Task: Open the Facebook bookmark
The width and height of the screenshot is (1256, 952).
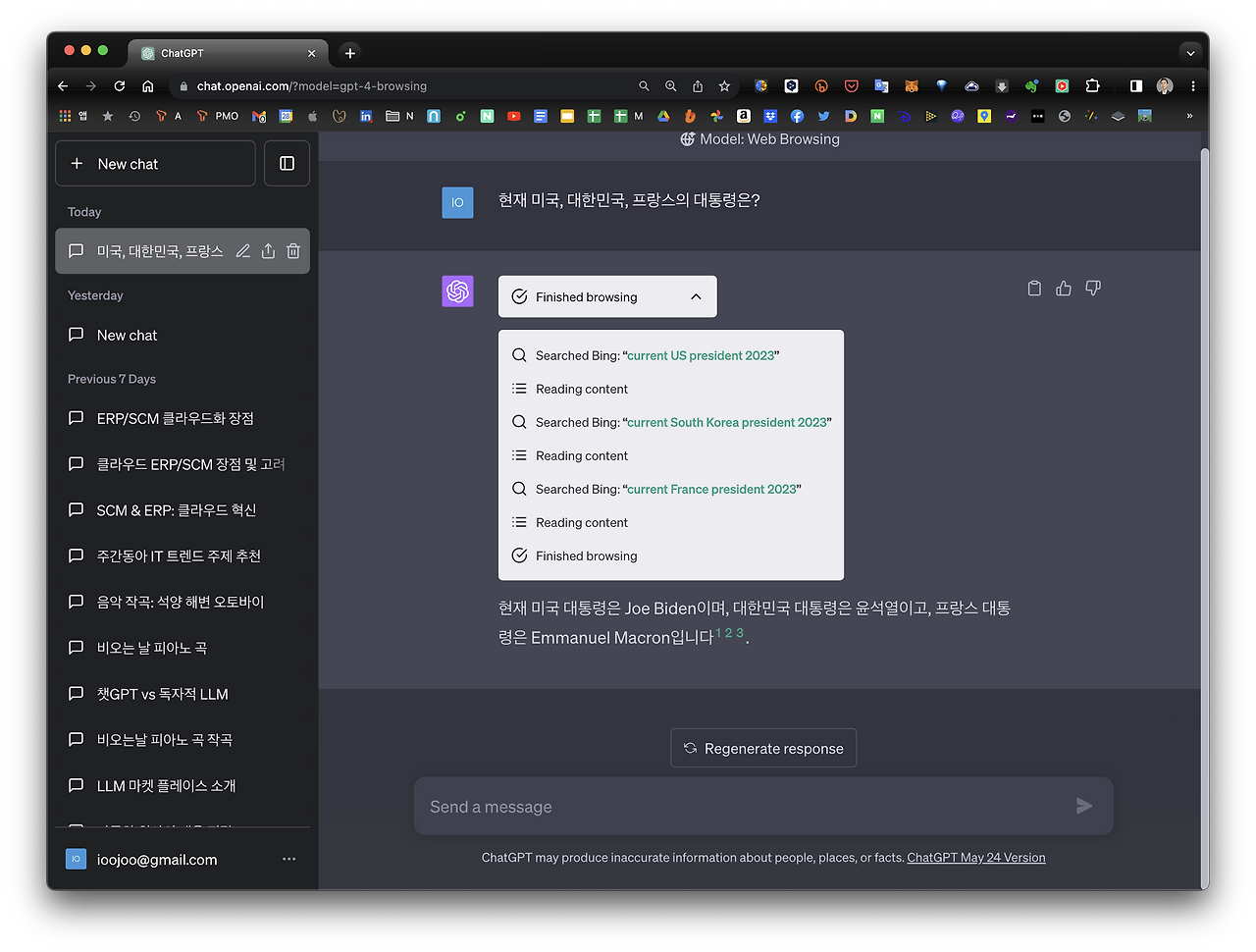Action: (x=797, y=116)
